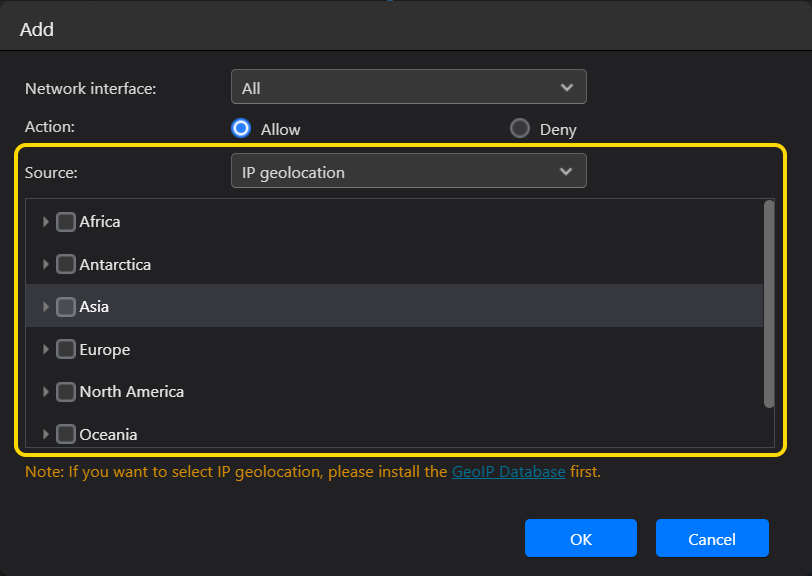Image resolution: width=812 pixels, height=576 pixels.
Task: Tick the North America checkbox
Action: pyautogui.click(x=66, y=392)
